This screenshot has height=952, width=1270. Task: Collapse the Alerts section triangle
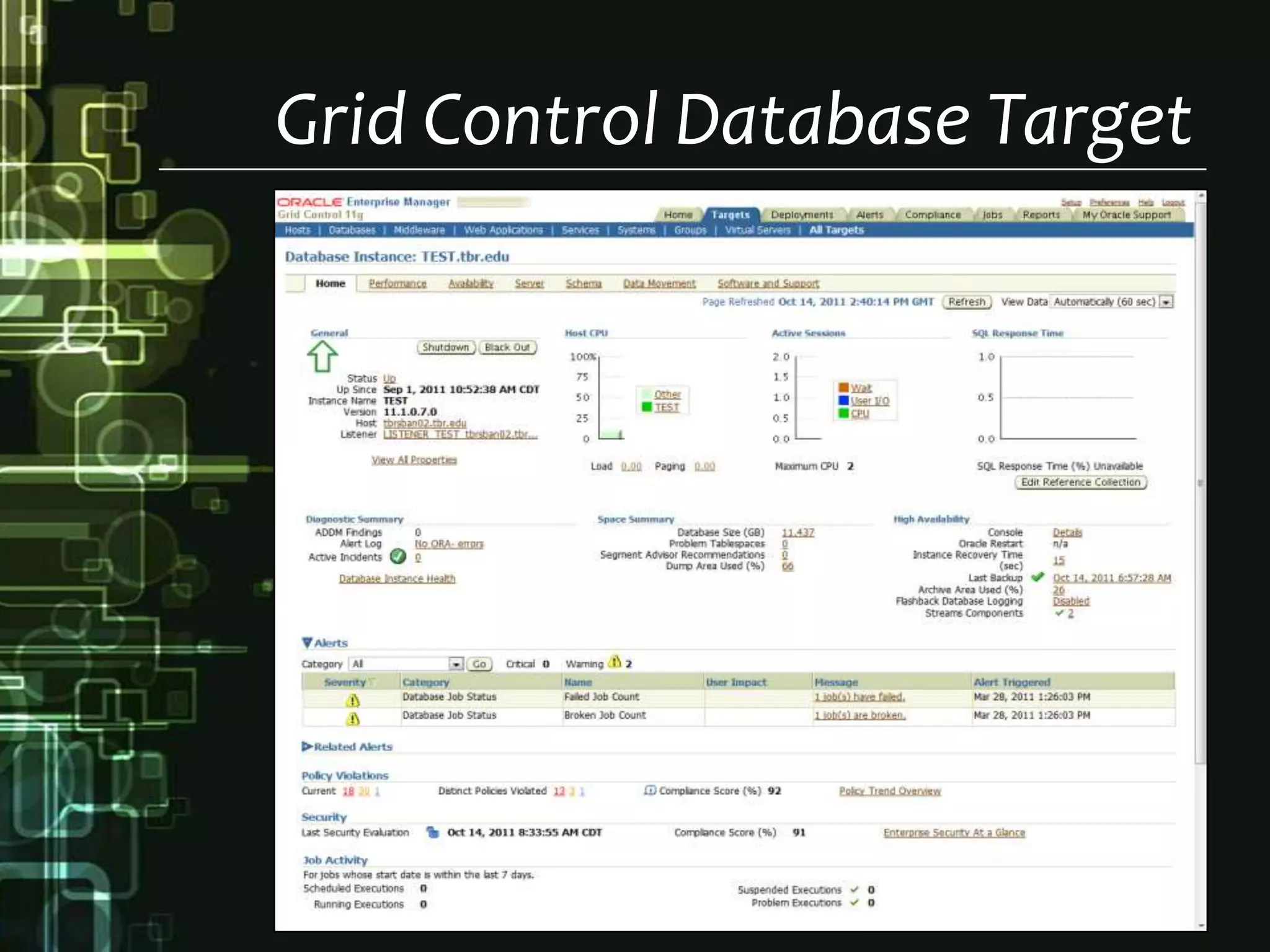307,643
